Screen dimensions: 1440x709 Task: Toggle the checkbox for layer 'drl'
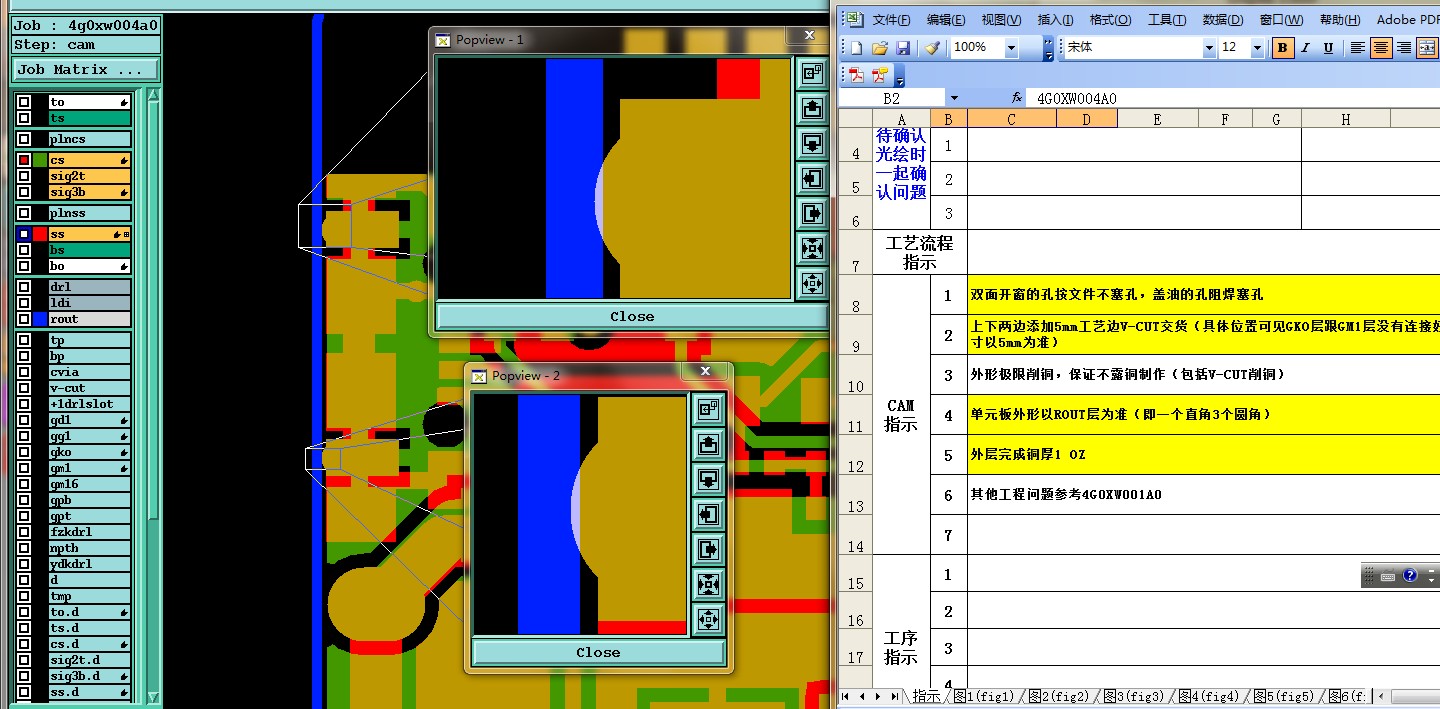[x=24, y=287]
